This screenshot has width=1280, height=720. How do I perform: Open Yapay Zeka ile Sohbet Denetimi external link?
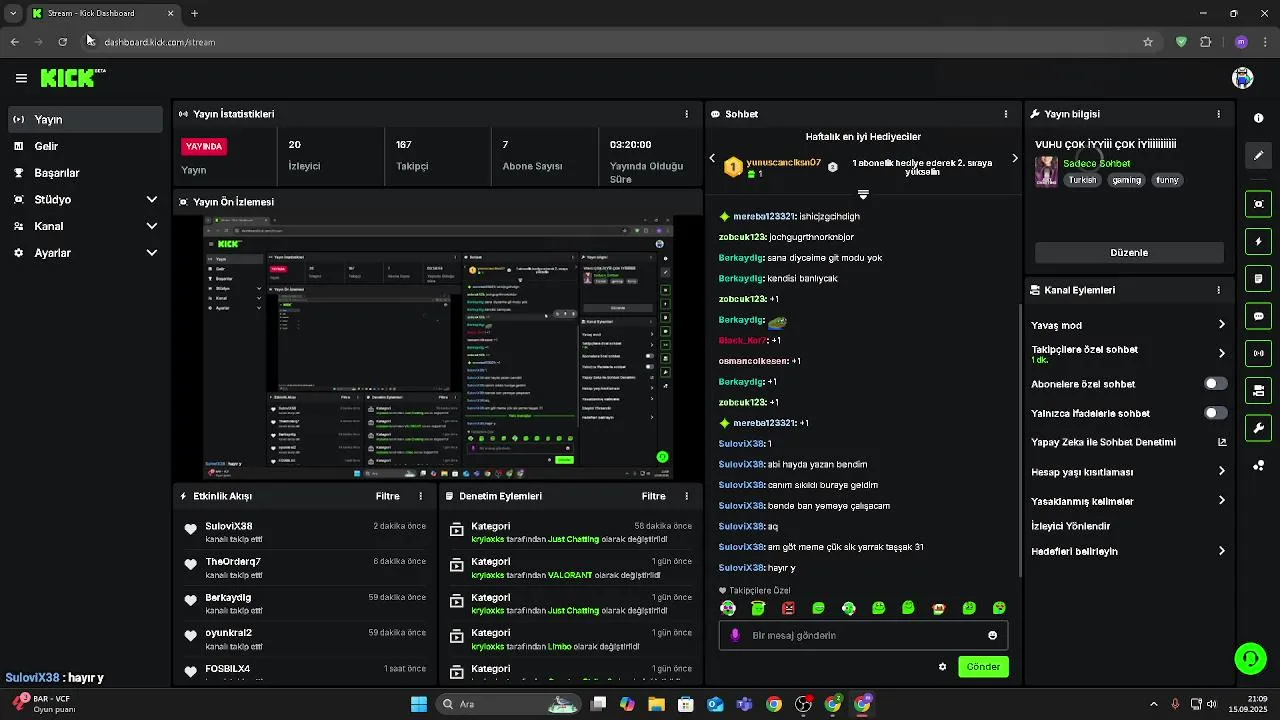point(1221,442)
